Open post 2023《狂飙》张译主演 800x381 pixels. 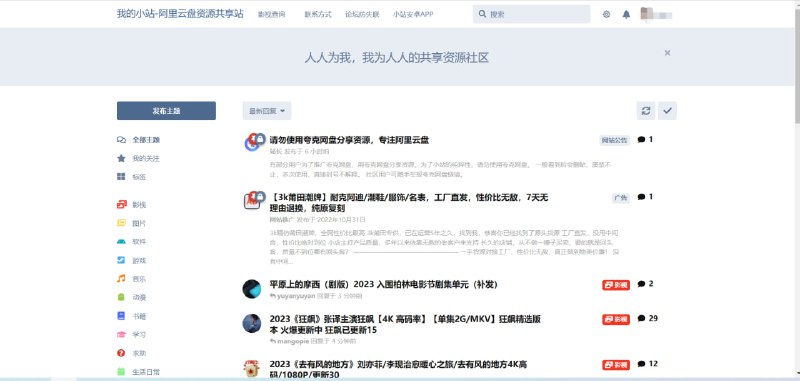[x=405, y=324]
